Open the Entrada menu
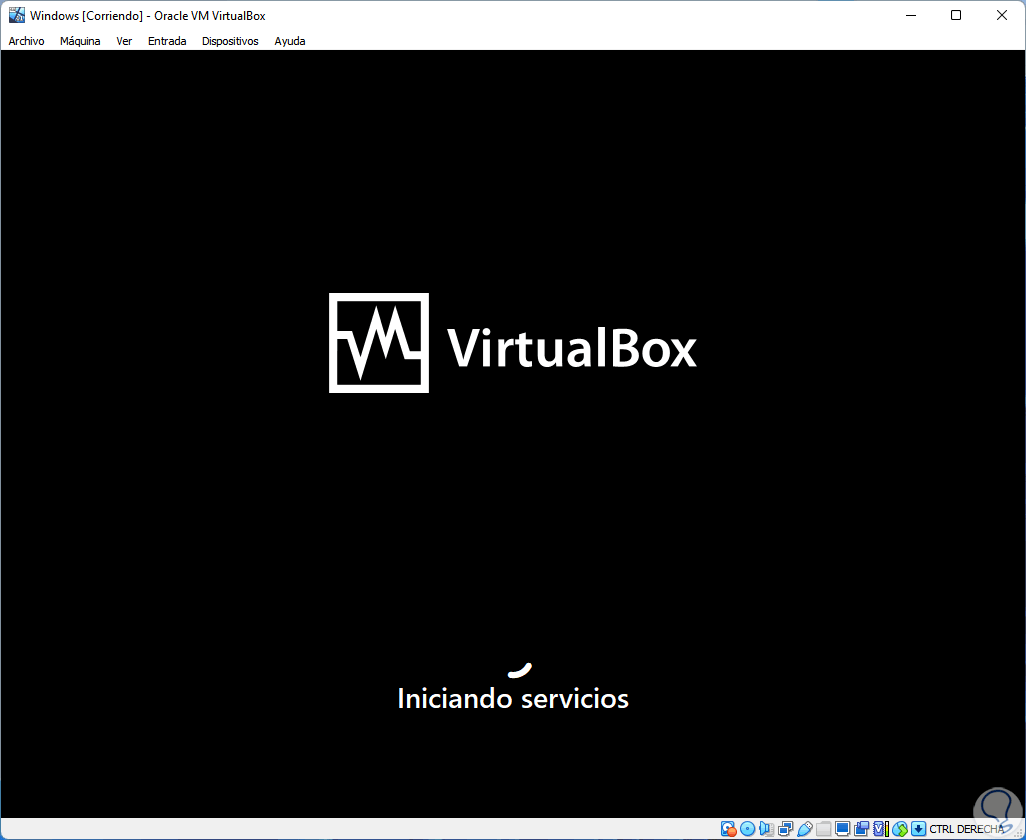 167,41
